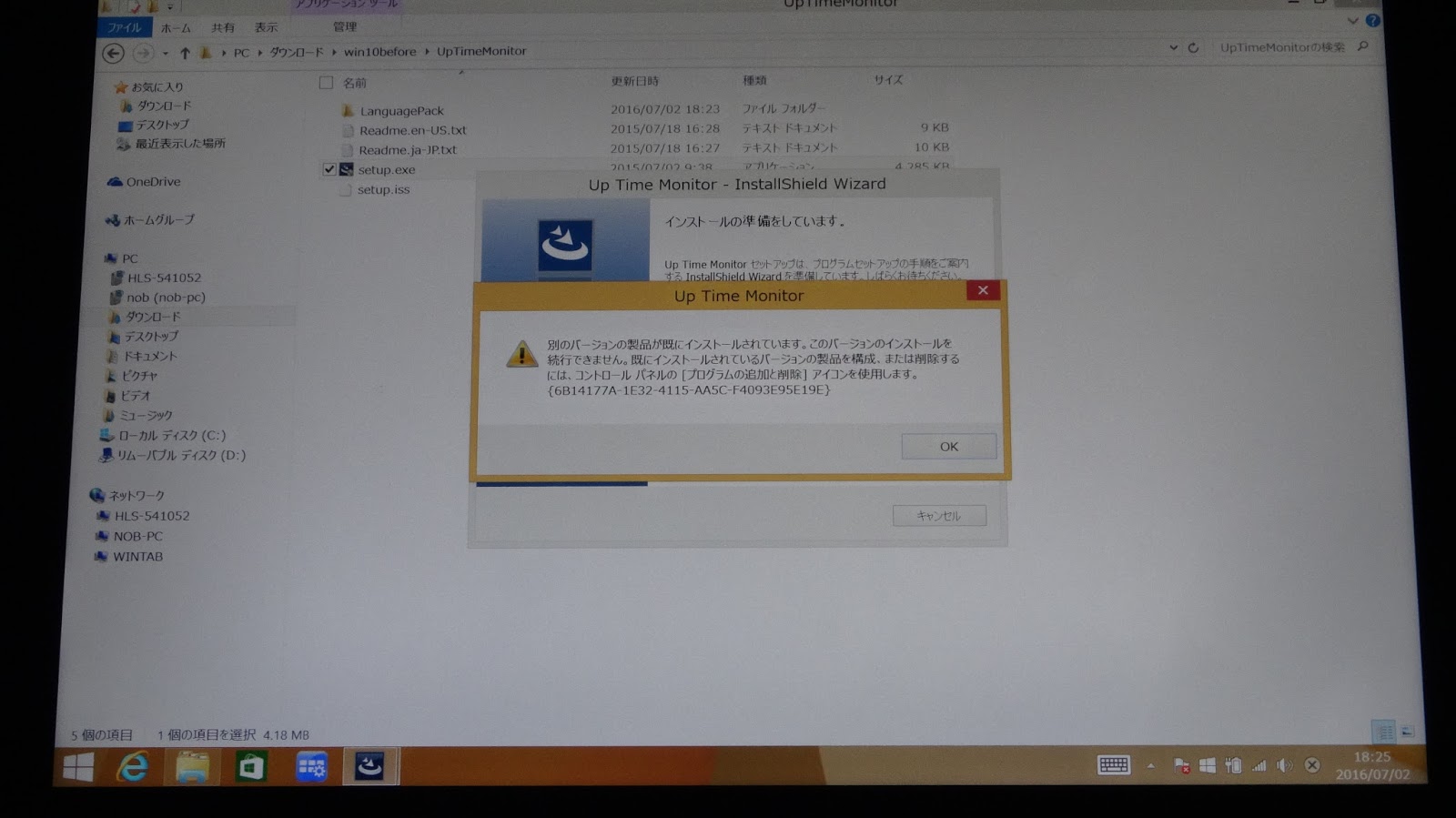Click OK in the Up Time Monitor dialog
The height and width of the screenshot is (818, 1456).
pyautogui.click(x=948, y=446)
